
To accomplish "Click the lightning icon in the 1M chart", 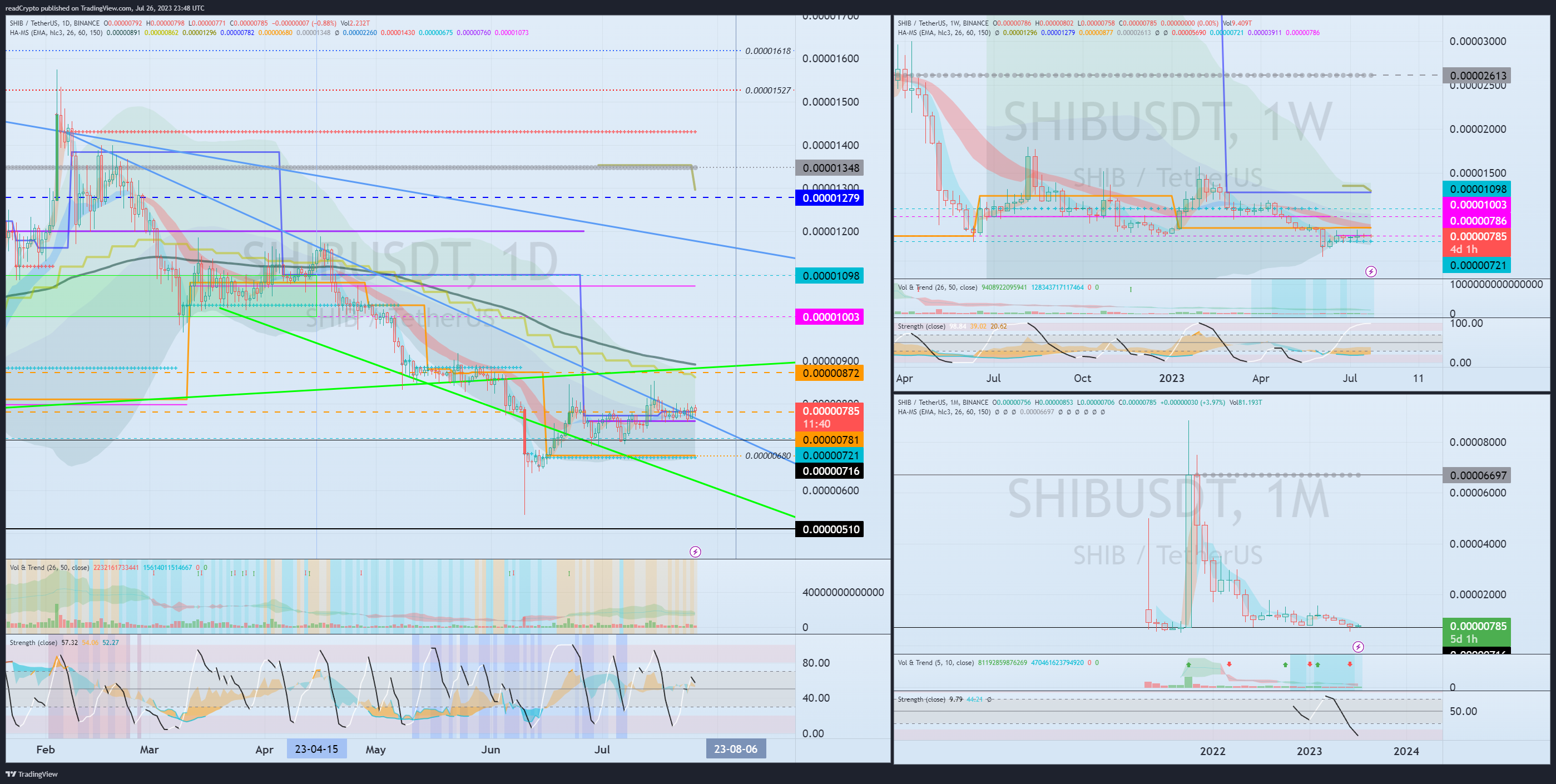I will (1358, 647).
